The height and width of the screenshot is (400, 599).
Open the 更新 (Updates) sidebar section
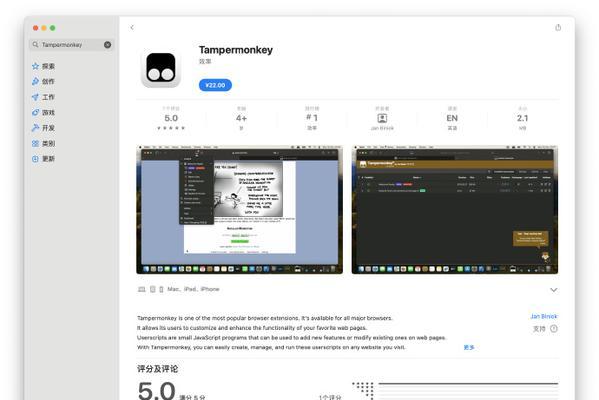[x=44, y=159]
